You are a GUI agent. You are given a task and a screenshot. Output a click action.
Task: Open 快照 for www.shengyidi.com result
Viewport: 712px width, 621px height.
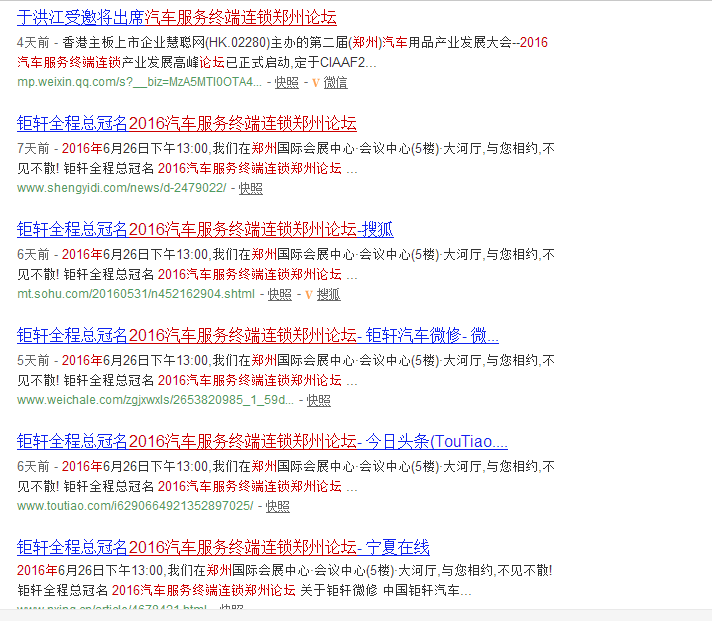tap(251, 188)
